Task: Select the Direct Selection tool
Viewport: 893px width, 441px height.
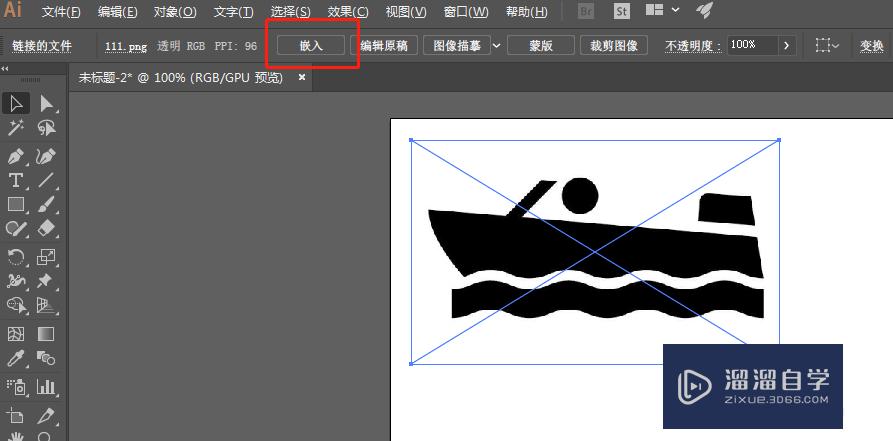Action: (46, 103)
